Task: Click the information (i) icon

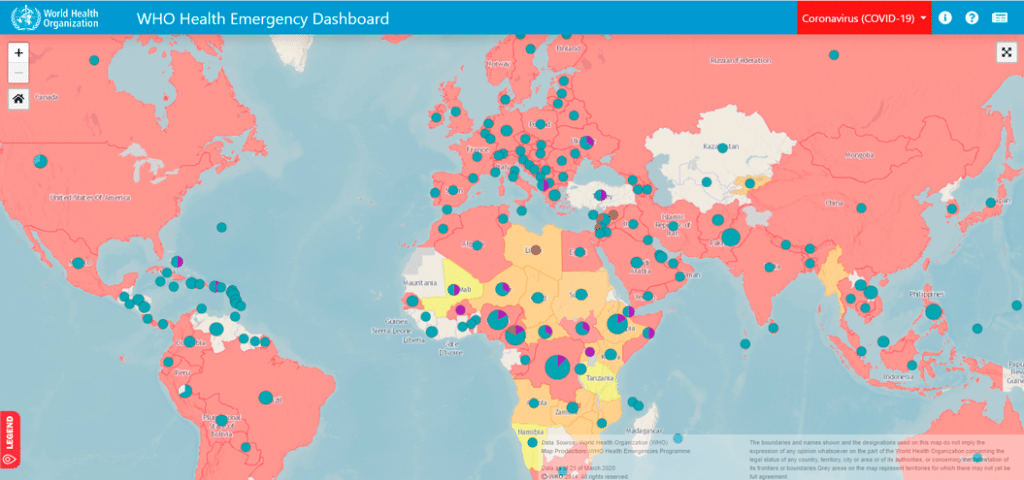Action: pos(945,18)
